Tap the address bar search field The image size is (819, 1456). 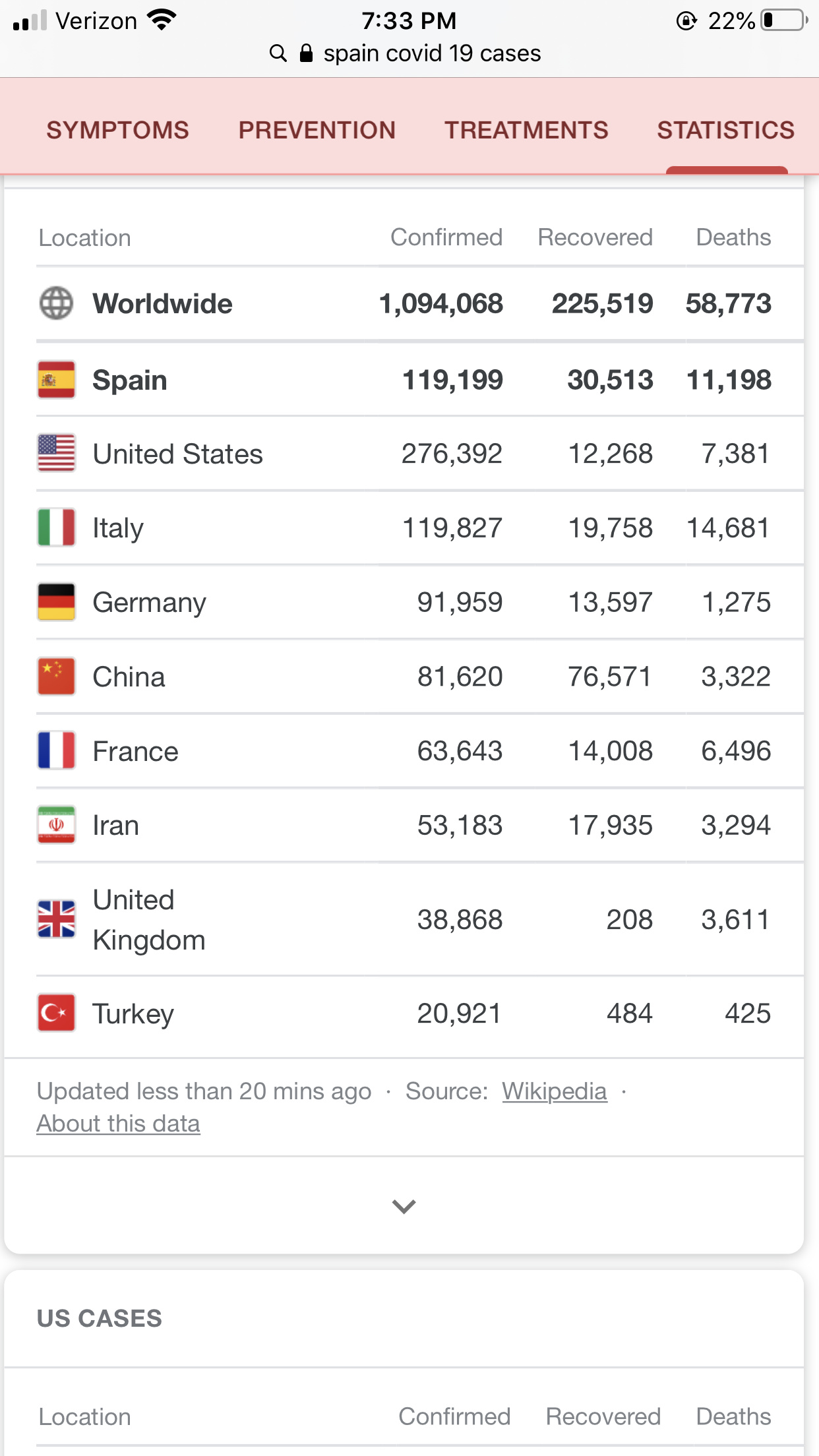click(x=406, y=53)
